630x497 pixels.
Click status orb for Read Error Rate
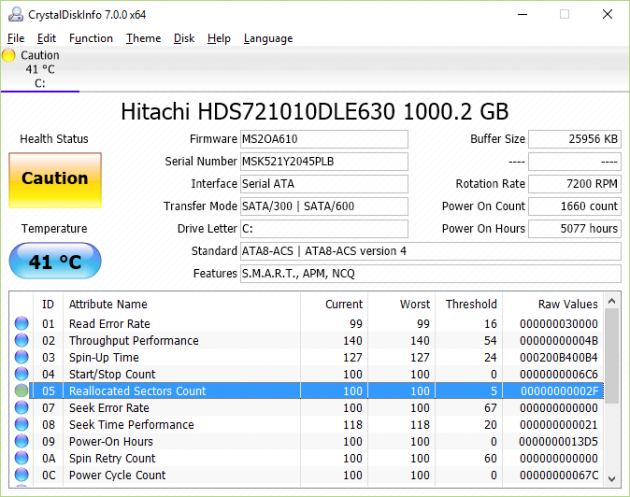(22, 324)
